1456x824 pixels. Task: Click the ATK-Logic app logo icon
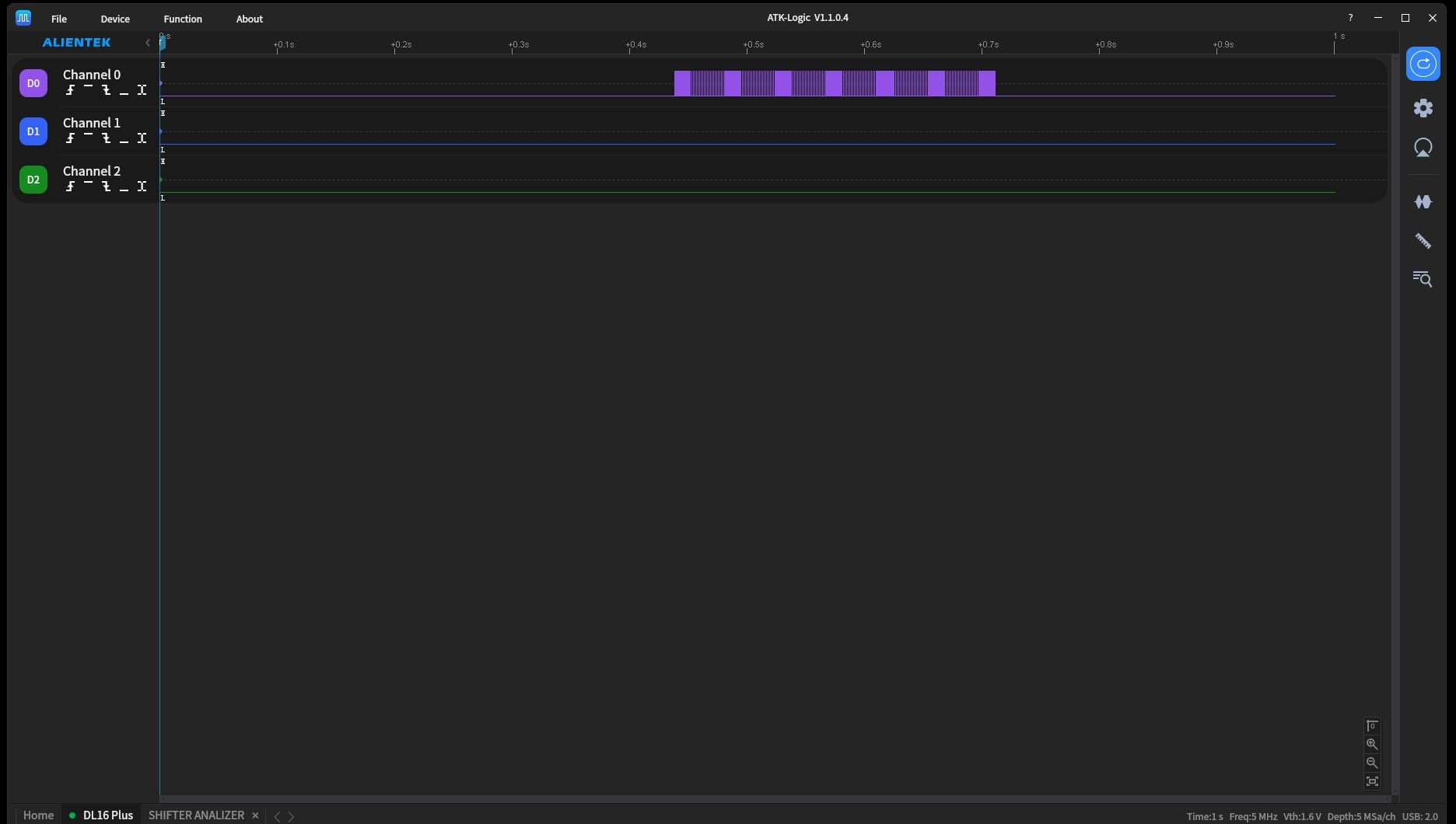point(23,17)
